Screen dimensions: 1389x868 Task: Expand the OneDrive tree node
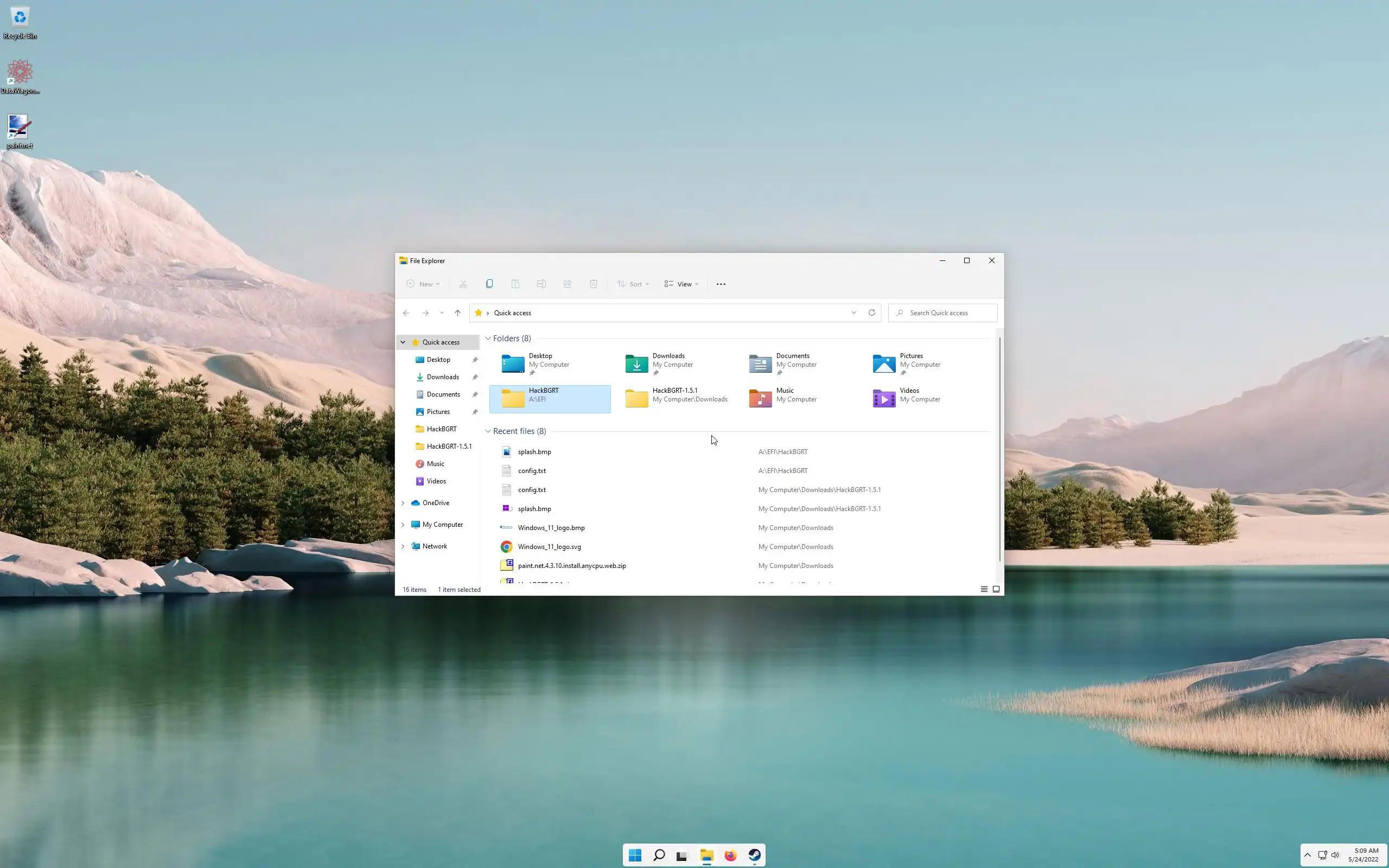(403, 503)
